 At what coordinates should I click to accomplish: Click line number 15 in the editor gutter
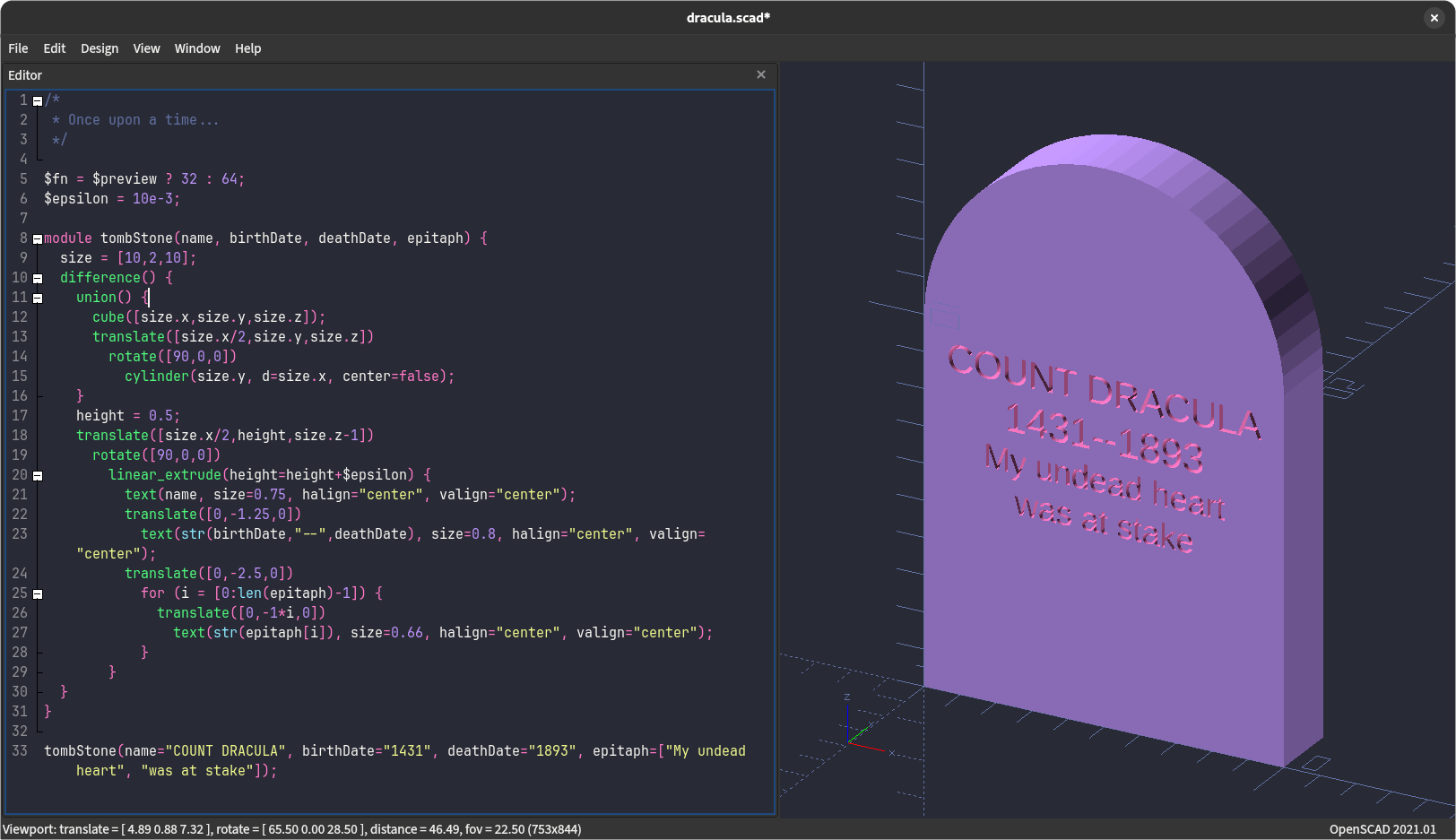coord(20,376)
